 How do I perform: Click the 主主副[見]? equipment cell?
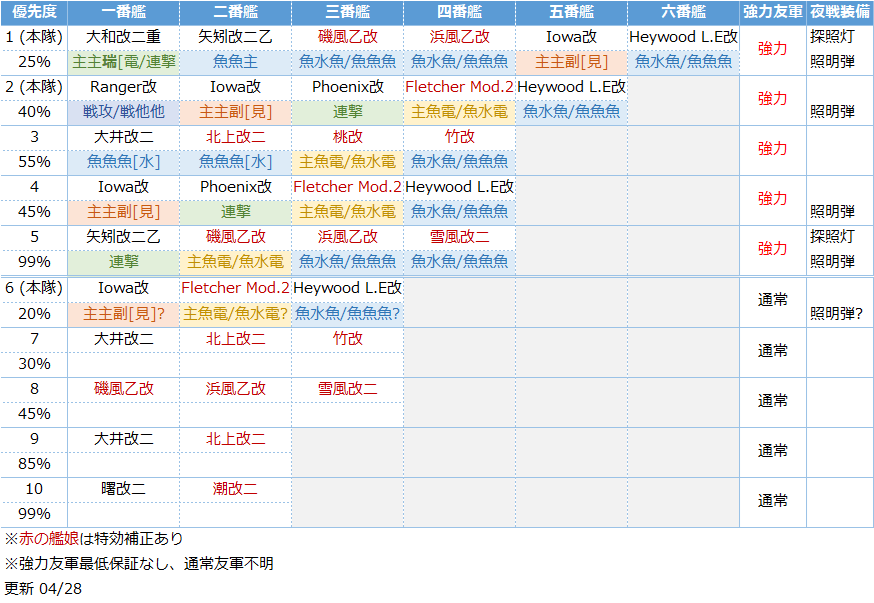click(123, 314)
